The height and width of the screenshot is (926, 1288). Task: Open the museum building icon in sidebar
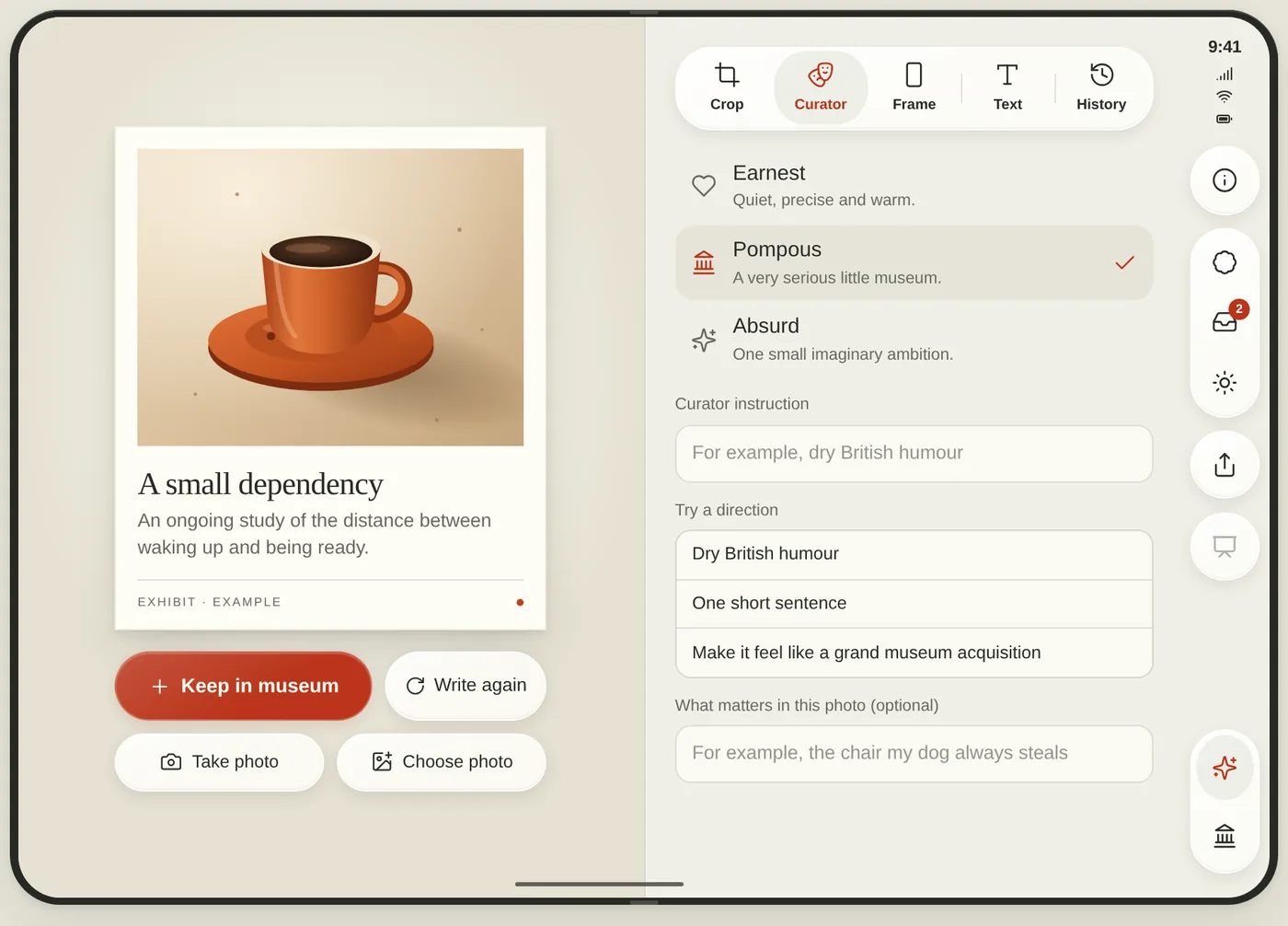(x=1225, y=835)
